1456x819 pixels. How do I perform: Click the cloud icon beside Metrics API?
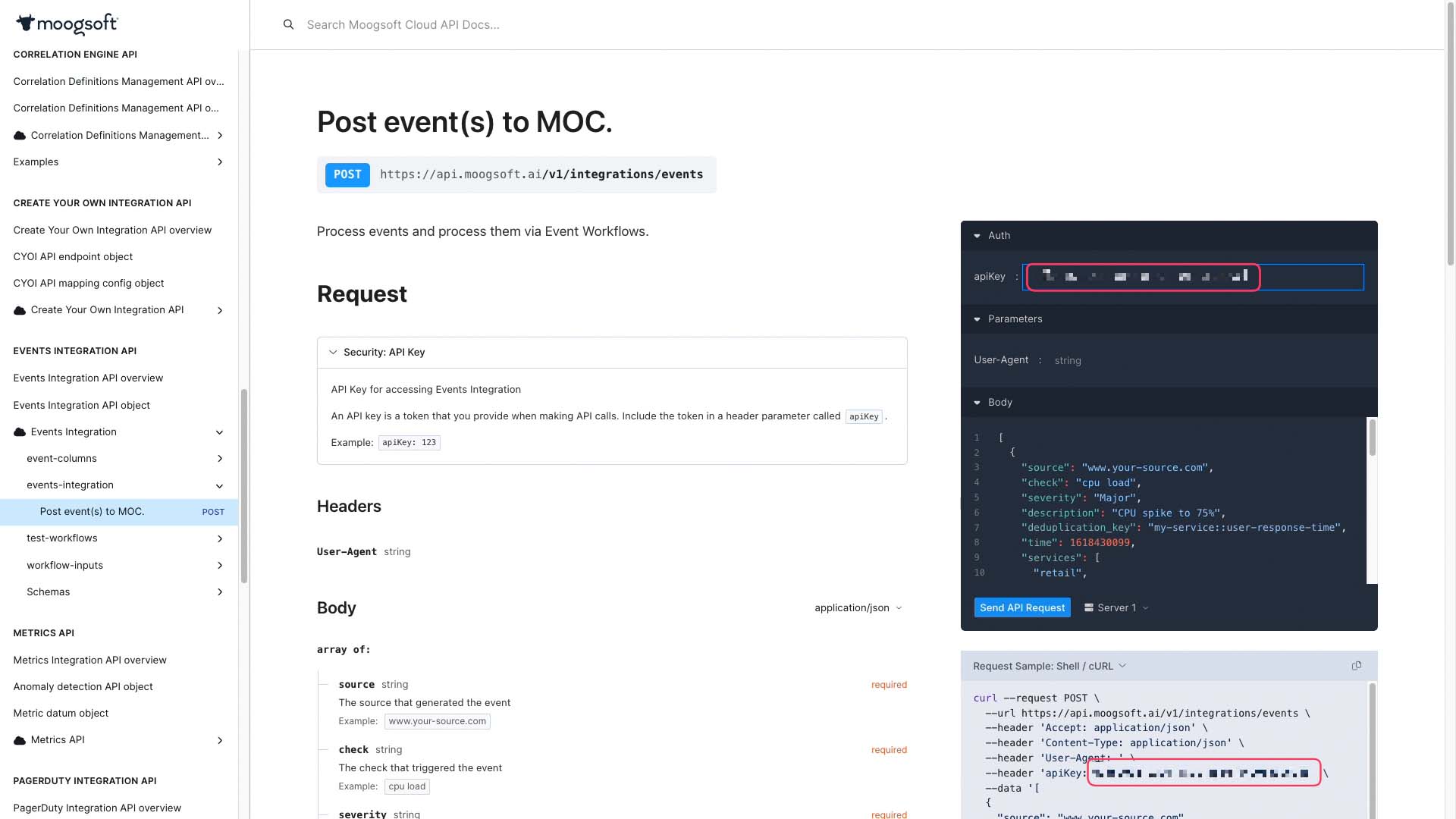coord(20,740)
